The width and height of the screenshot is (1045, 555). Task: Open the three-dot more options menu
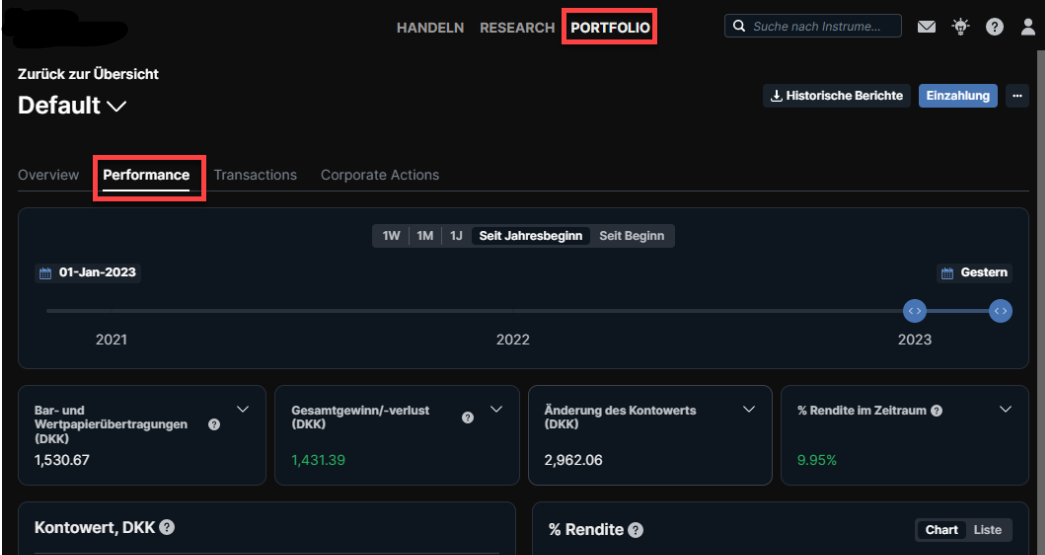tap(1017, 96)
